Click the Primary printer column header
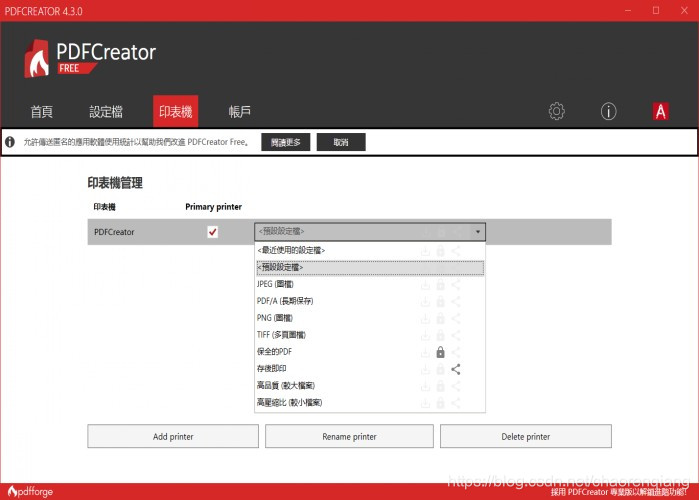This screenshot has height=500, width=699. point(214,207)
